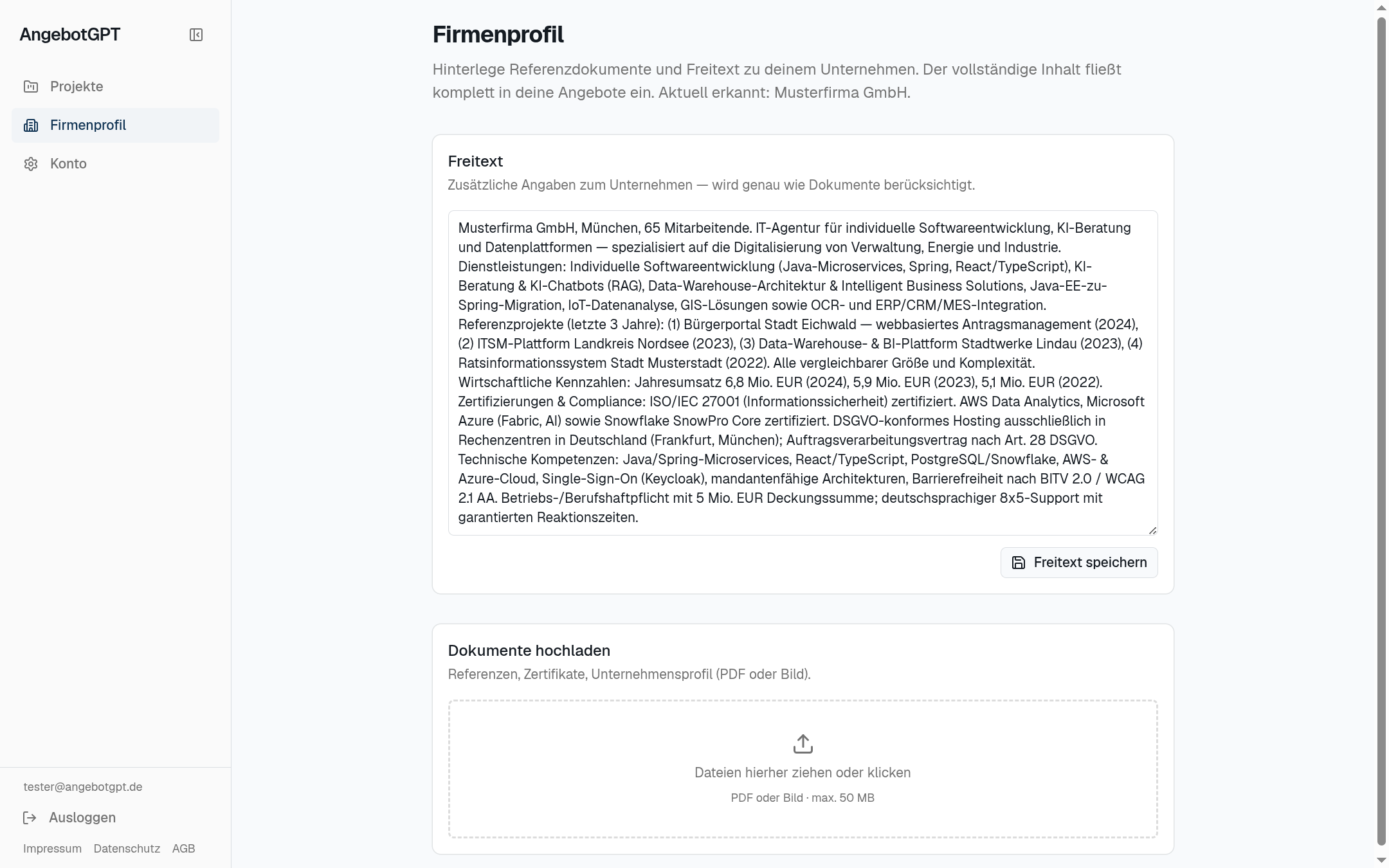Open the Konto menu entry

tap(115, 164)
